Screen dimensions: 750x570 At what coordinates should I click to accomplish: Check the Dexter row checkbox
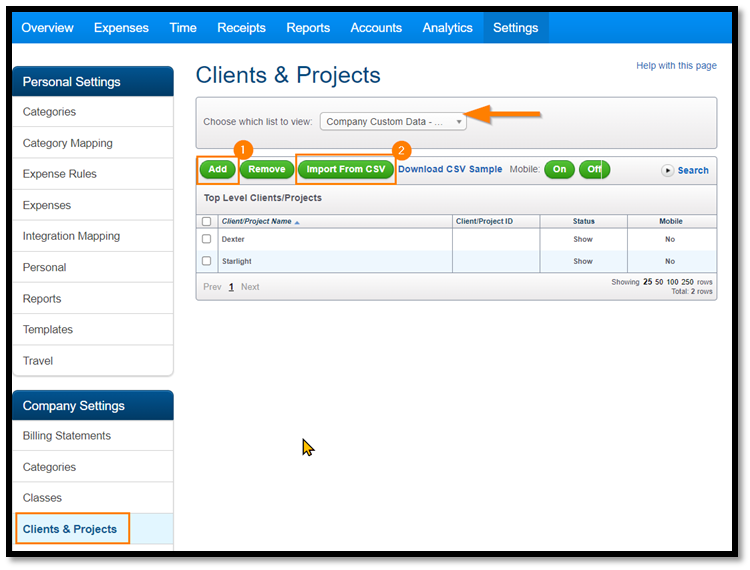coord(207,239)
